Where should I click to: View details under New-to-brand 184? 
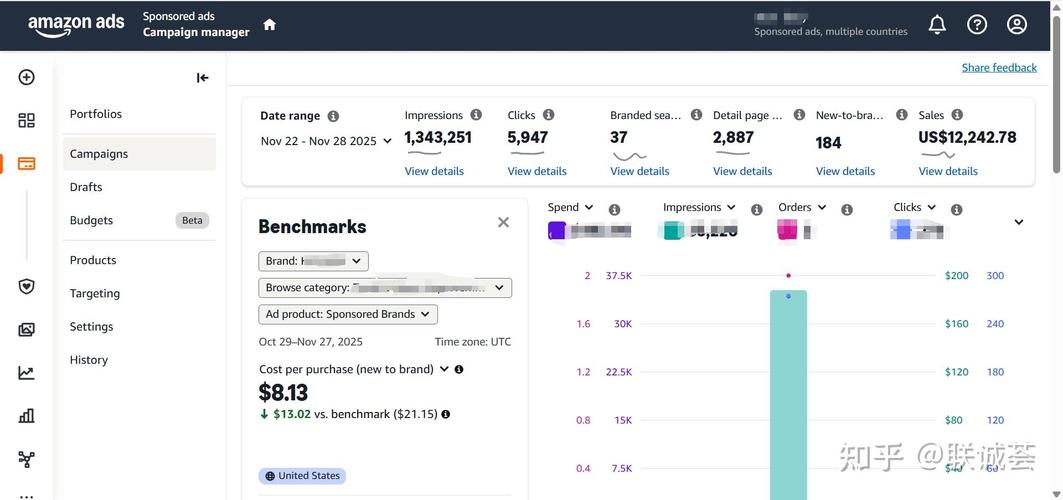coord(845,171)
